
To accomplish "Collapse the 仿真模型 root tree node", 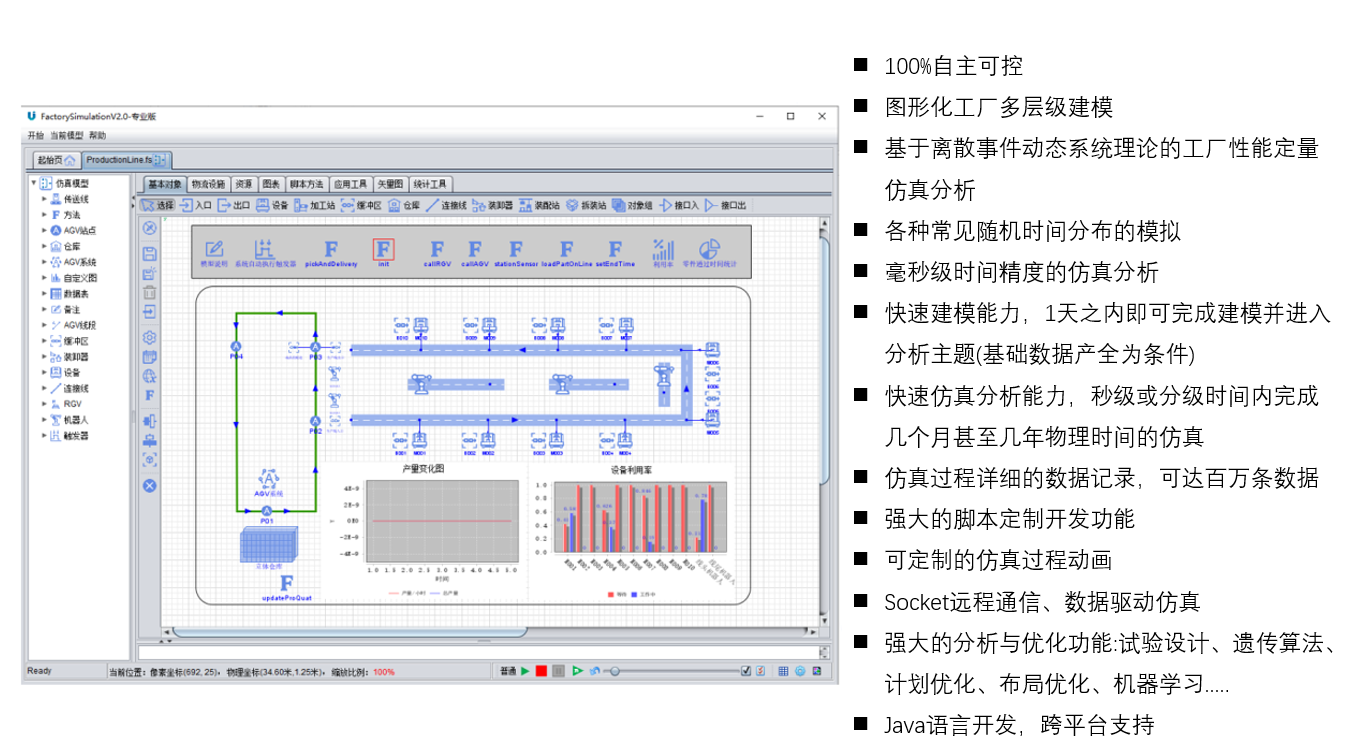I will tap(34, 183).
